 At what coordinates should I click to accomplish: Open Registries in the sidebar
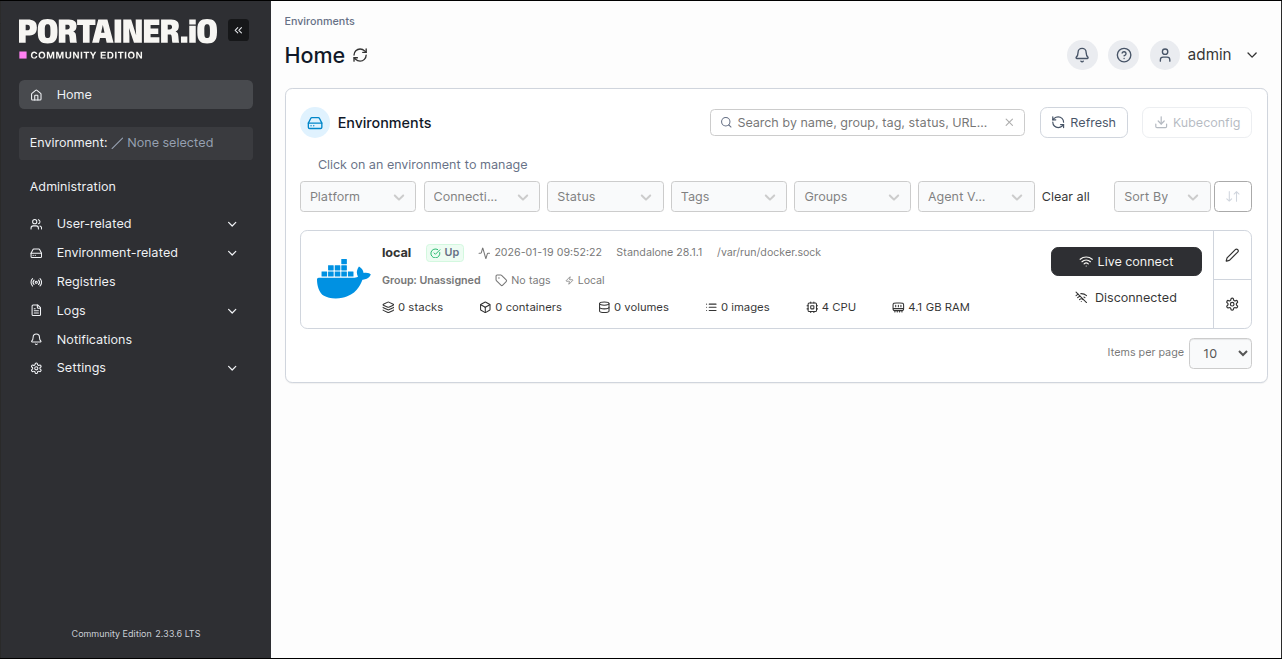pyautogui.click(x=86, y=282)
